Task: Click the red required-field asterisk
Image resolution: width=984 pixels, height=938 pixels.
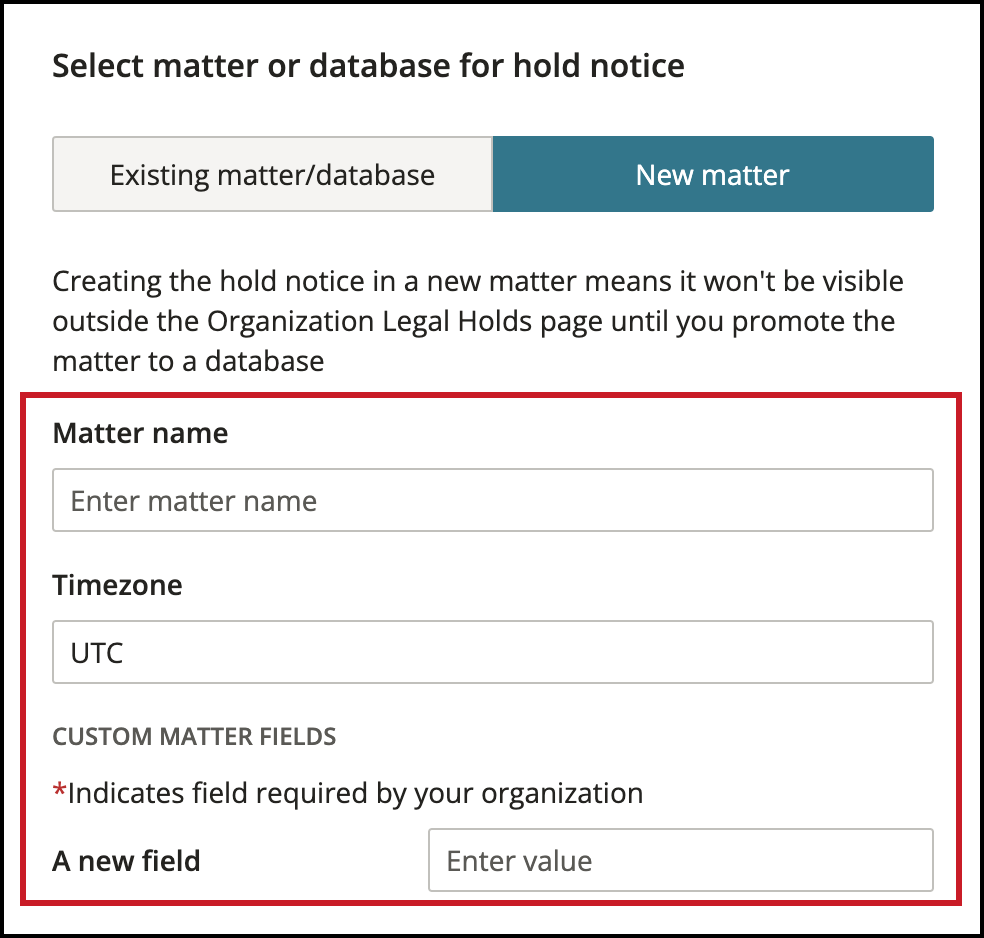Action: [60, 790]
